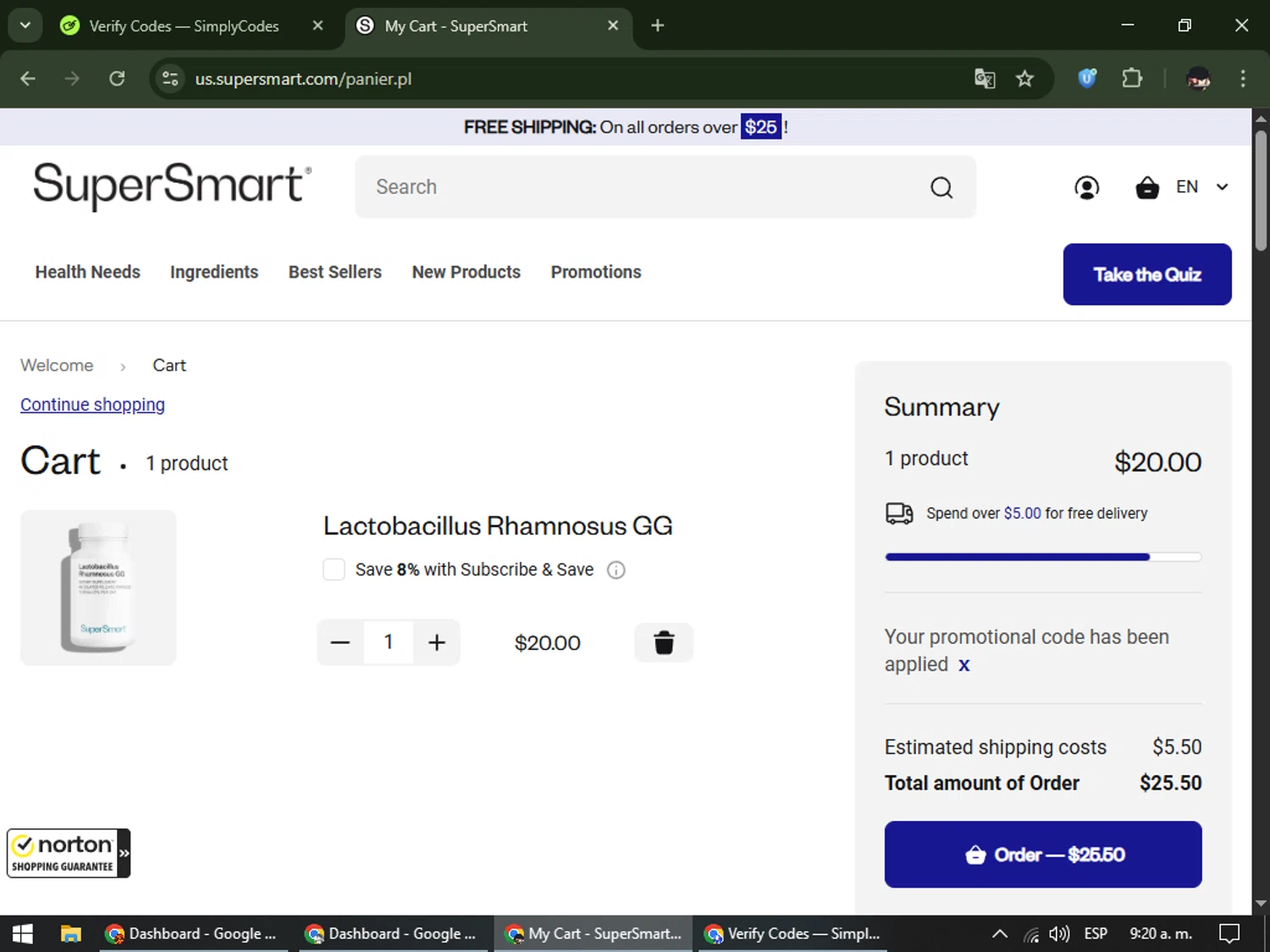Decrease product quantity with minus button
Image resolution: width=1270 pixels, height=952 pixels.
click(x=340, y=642)
